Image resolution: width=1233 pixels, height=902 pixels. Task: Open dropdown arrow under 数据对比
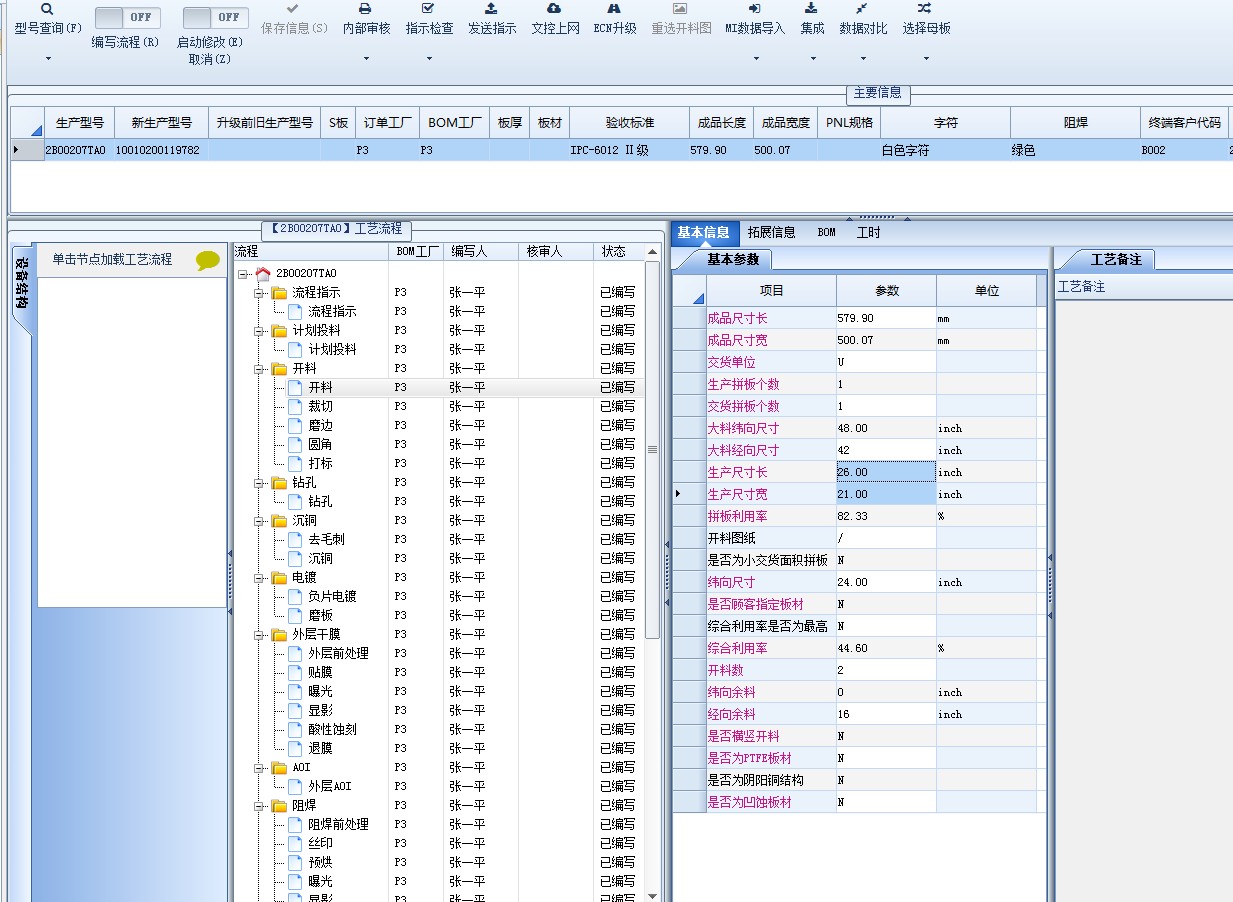click(x=862, y=59)
